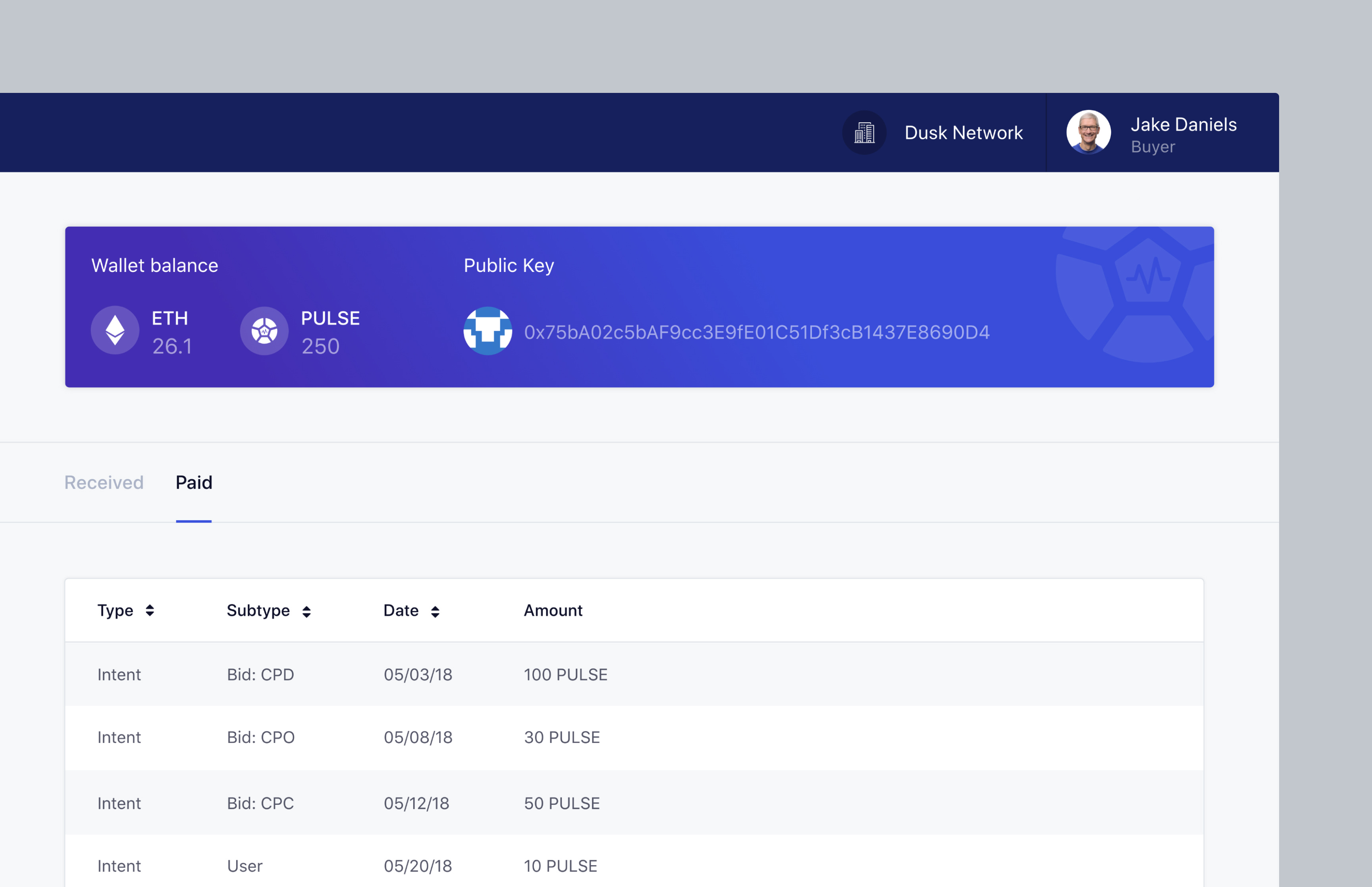Expand the Date column sort chevron
Viewport: 1372px width, 887px height.
(x=435, y=611)
